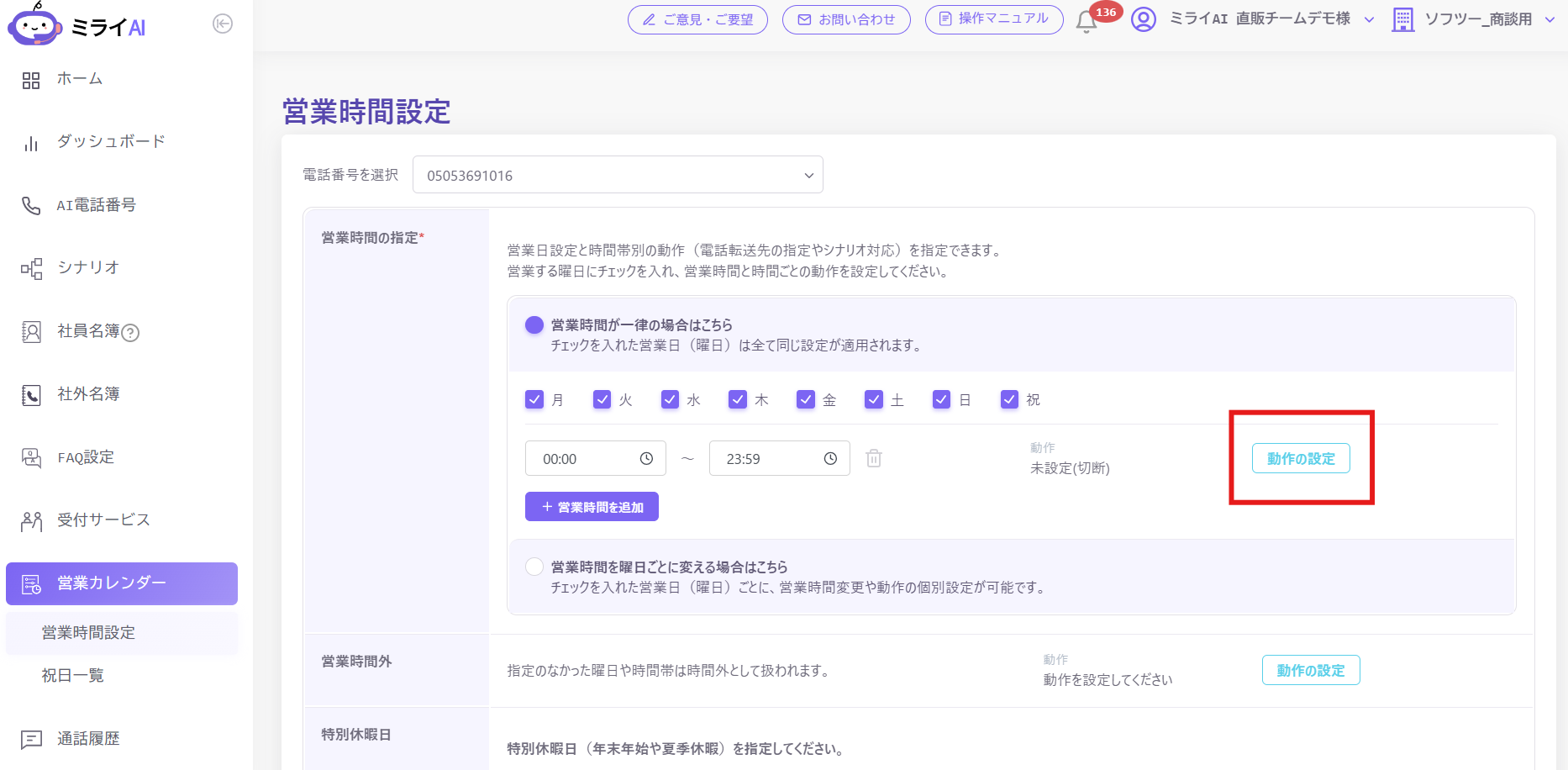The height and width of the screenshot is (770, 1568).
Task: Click the 営業カレンダー calendar icon
Action: tap(31, 584)
